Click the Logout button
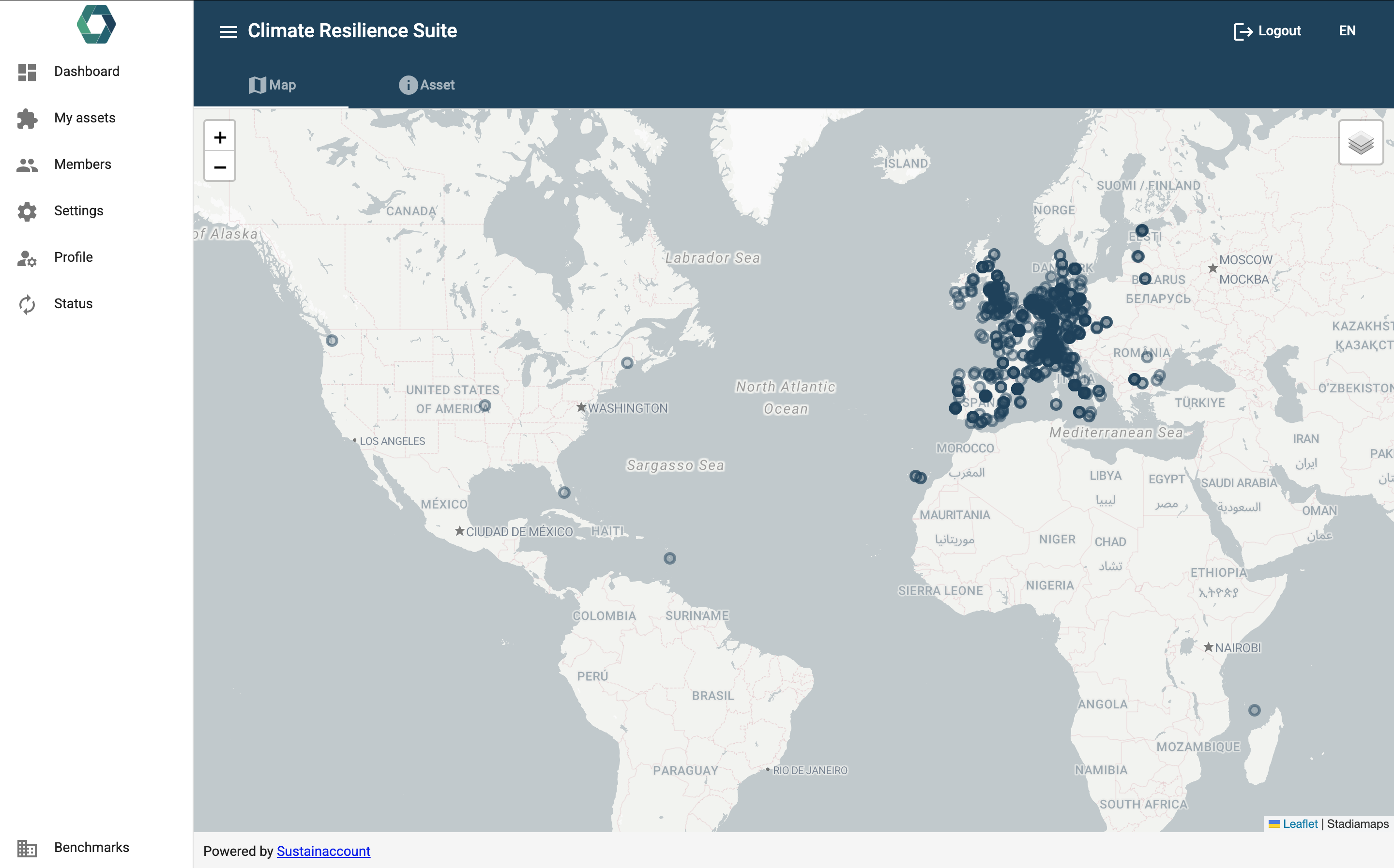The width and height of the screenshot is (1394, 868). 1267,31
